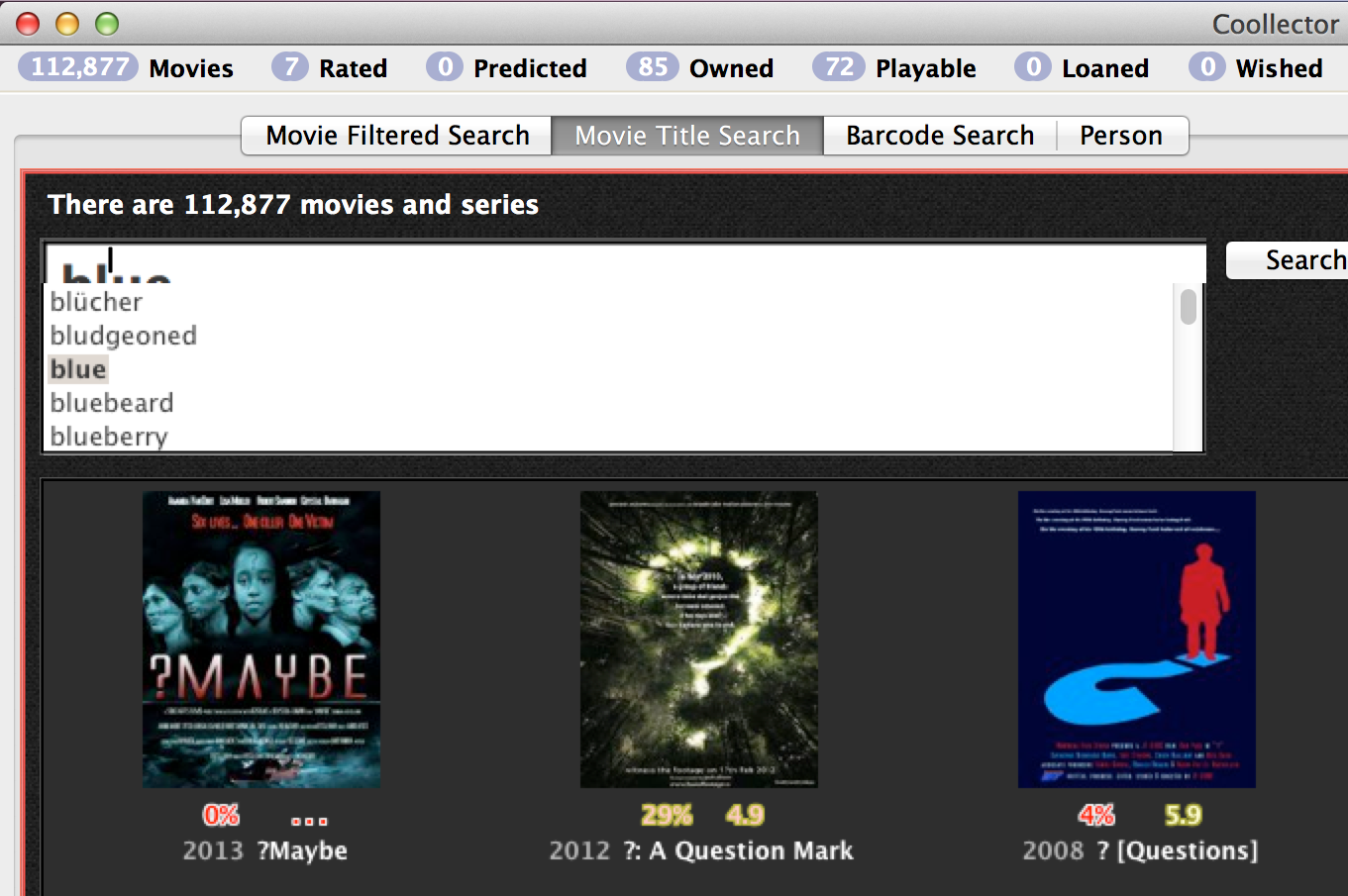Open the ? [Questions] movie poster
The image size is (1348, 896).
(x=1137, y=640)
